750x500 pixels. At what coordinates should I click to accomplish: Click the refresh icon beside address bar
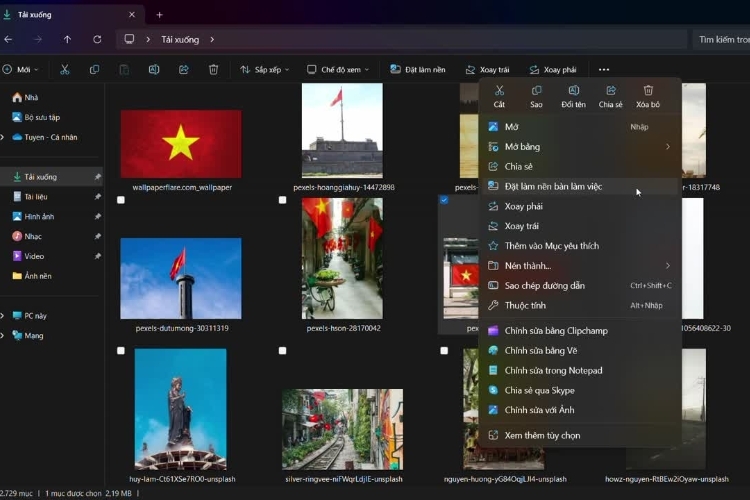[x=97, y=39]
